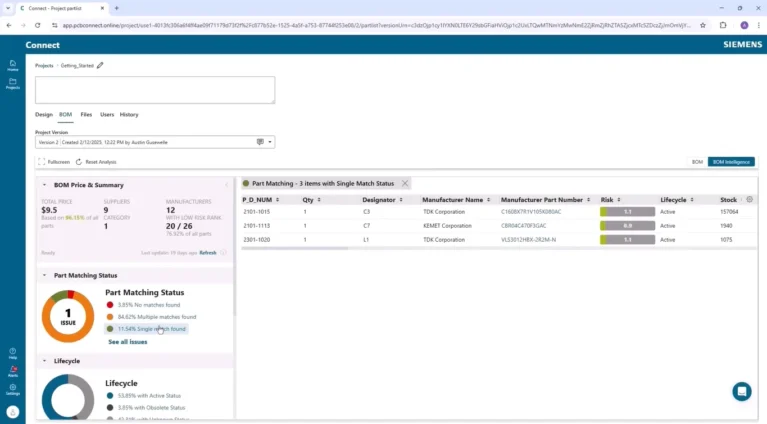
Task: Open table column settings gear
Action: (749, 200)
